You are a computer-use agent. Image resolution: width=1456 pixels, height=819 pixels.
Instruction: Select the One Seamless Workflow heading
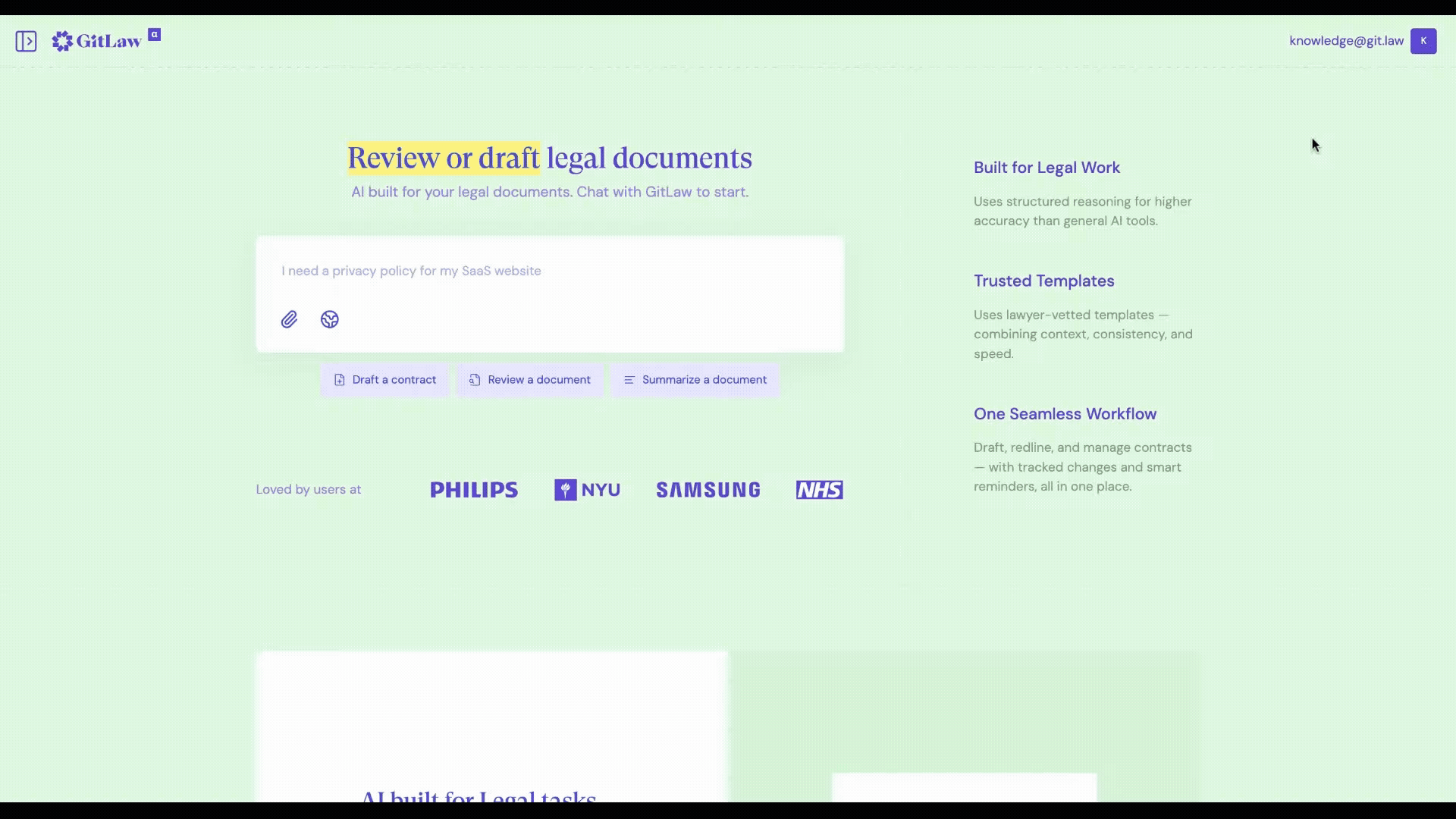point(1065,414)
